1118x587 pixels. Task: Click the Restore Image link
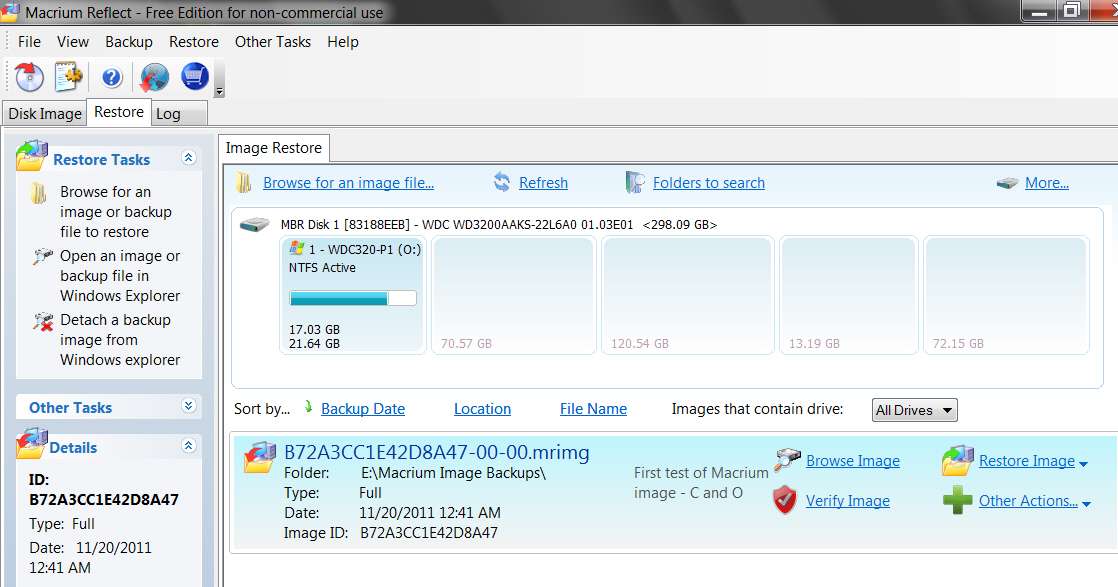[x=1027, y=461]
